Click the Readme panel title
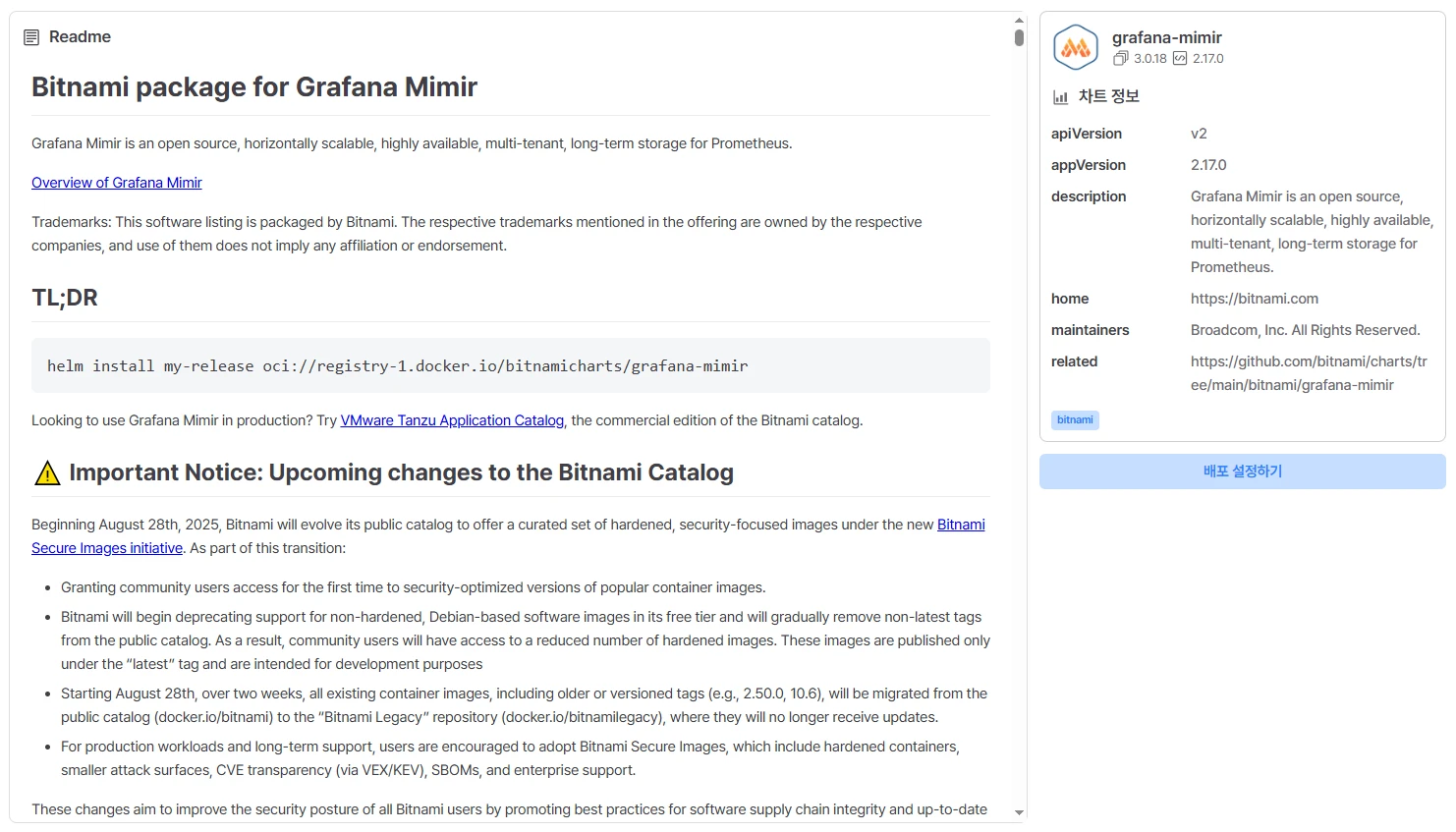 [x=80, y=37]
